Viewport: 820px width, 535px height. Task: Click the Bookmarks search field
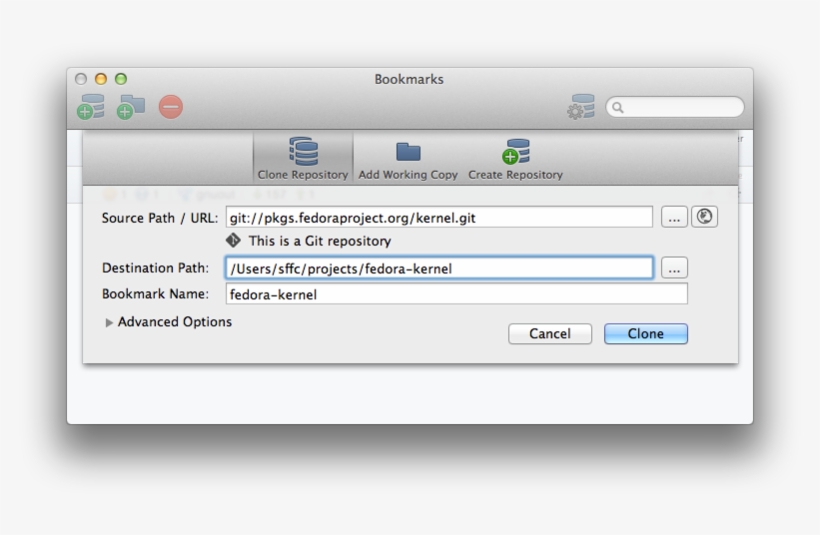[x=675, y=107]
